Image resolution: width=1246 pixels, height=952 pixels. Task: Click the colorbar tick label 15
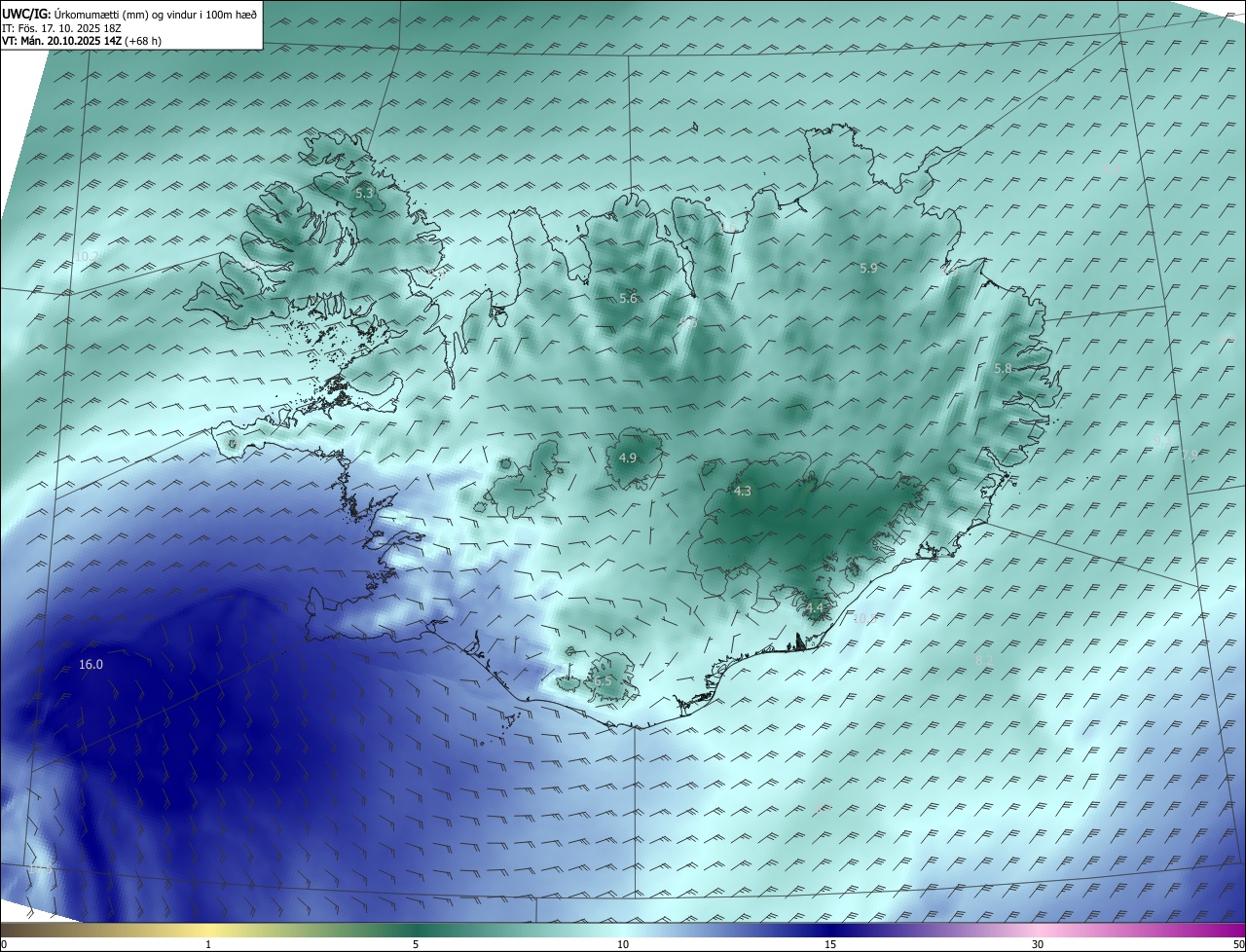coord(830,944)
